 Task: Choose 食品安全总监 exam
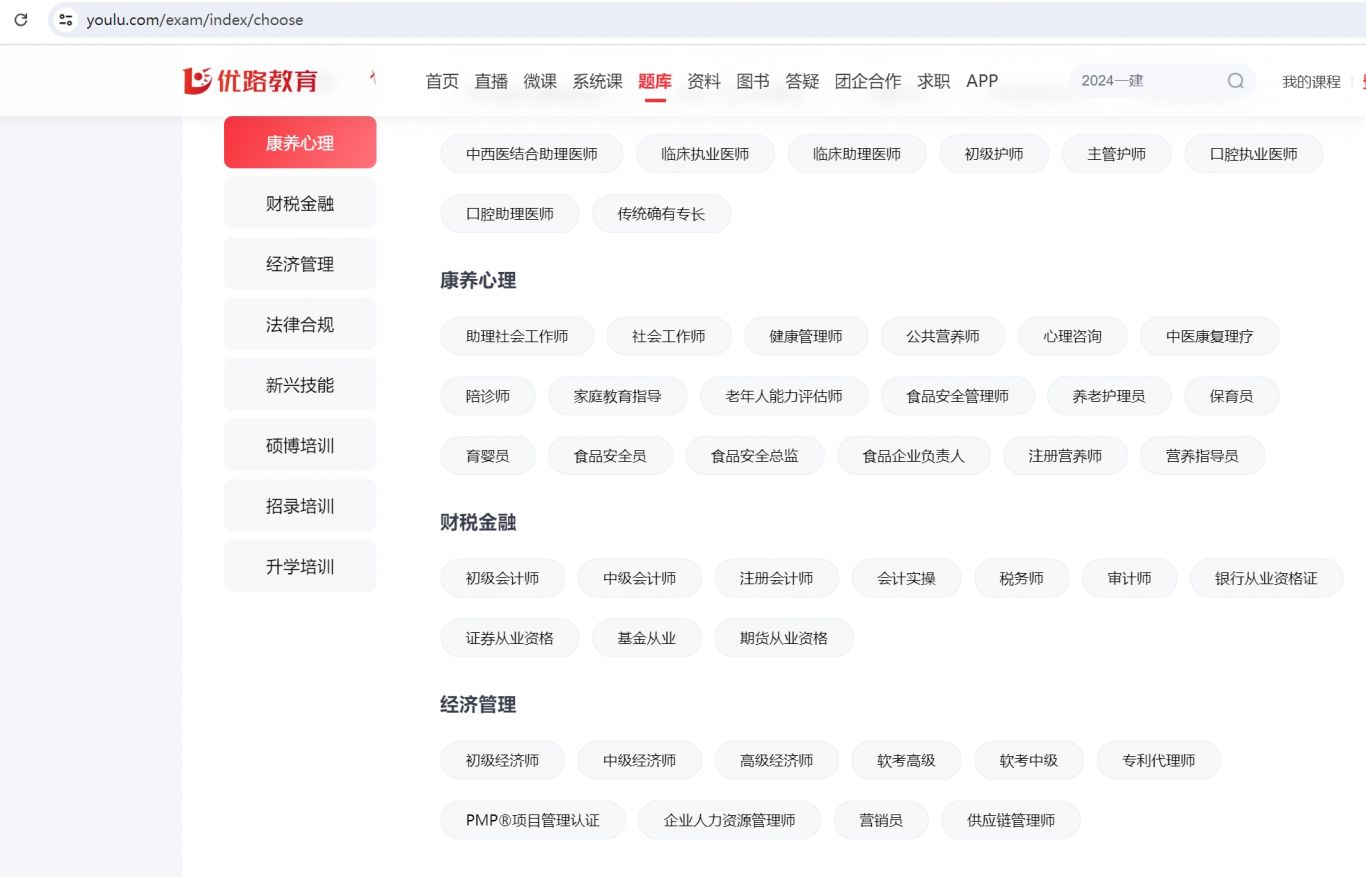coord(755,456)
